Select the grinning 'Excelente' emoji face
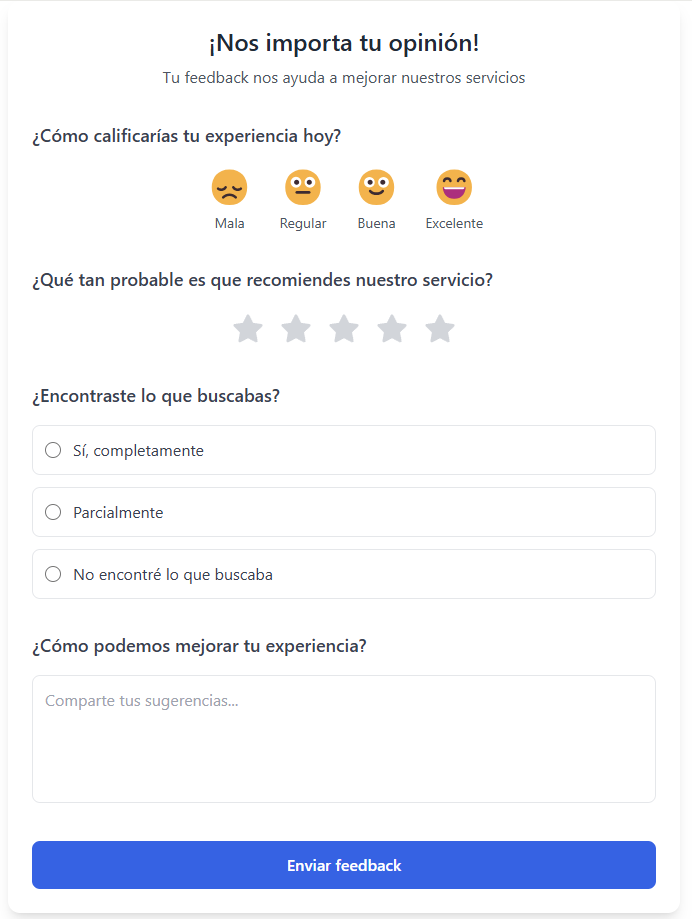 (454, 187)
